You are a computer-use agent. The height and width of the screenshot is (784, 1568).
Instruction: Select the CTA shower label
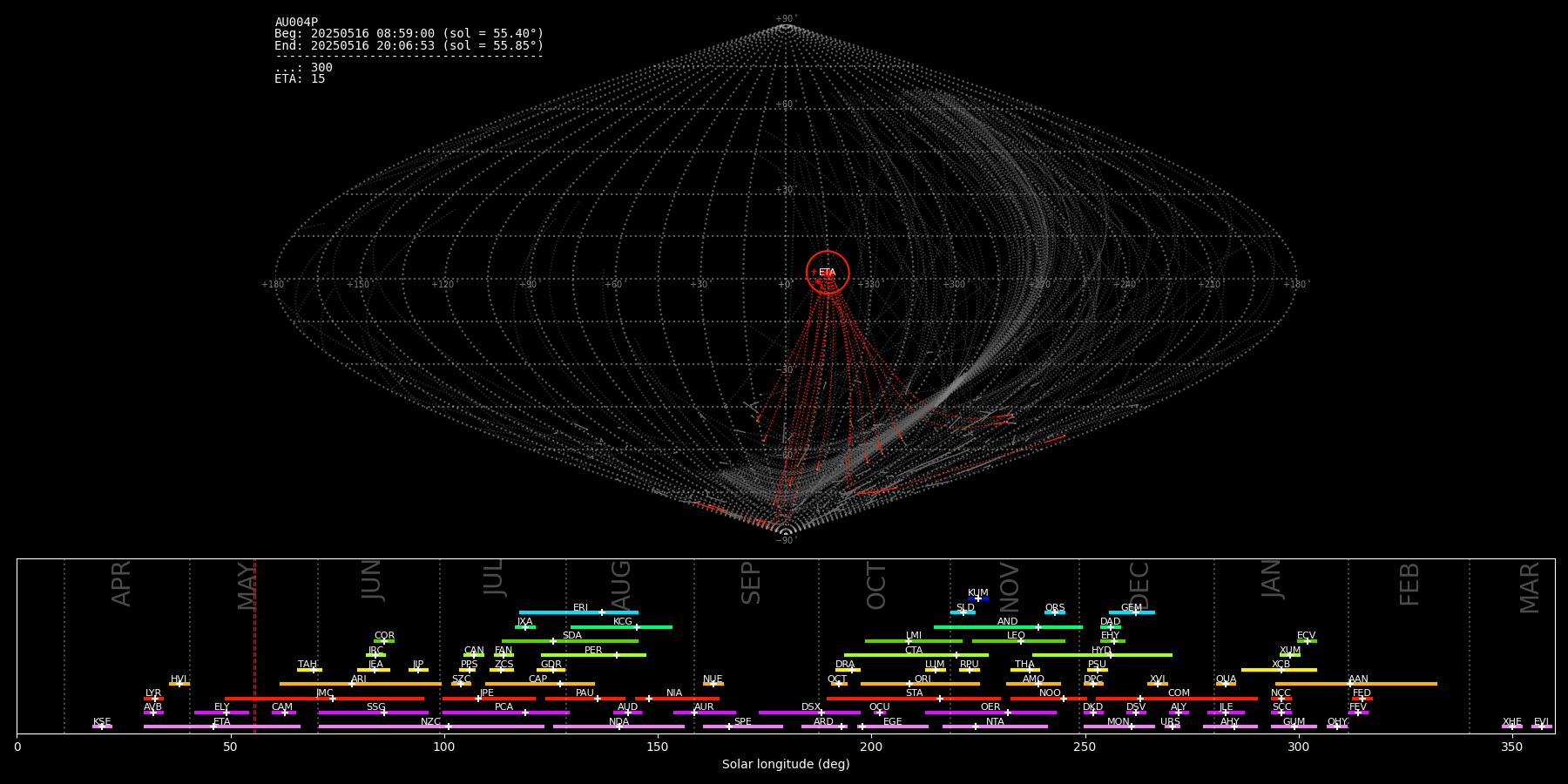tap(913, 651)
